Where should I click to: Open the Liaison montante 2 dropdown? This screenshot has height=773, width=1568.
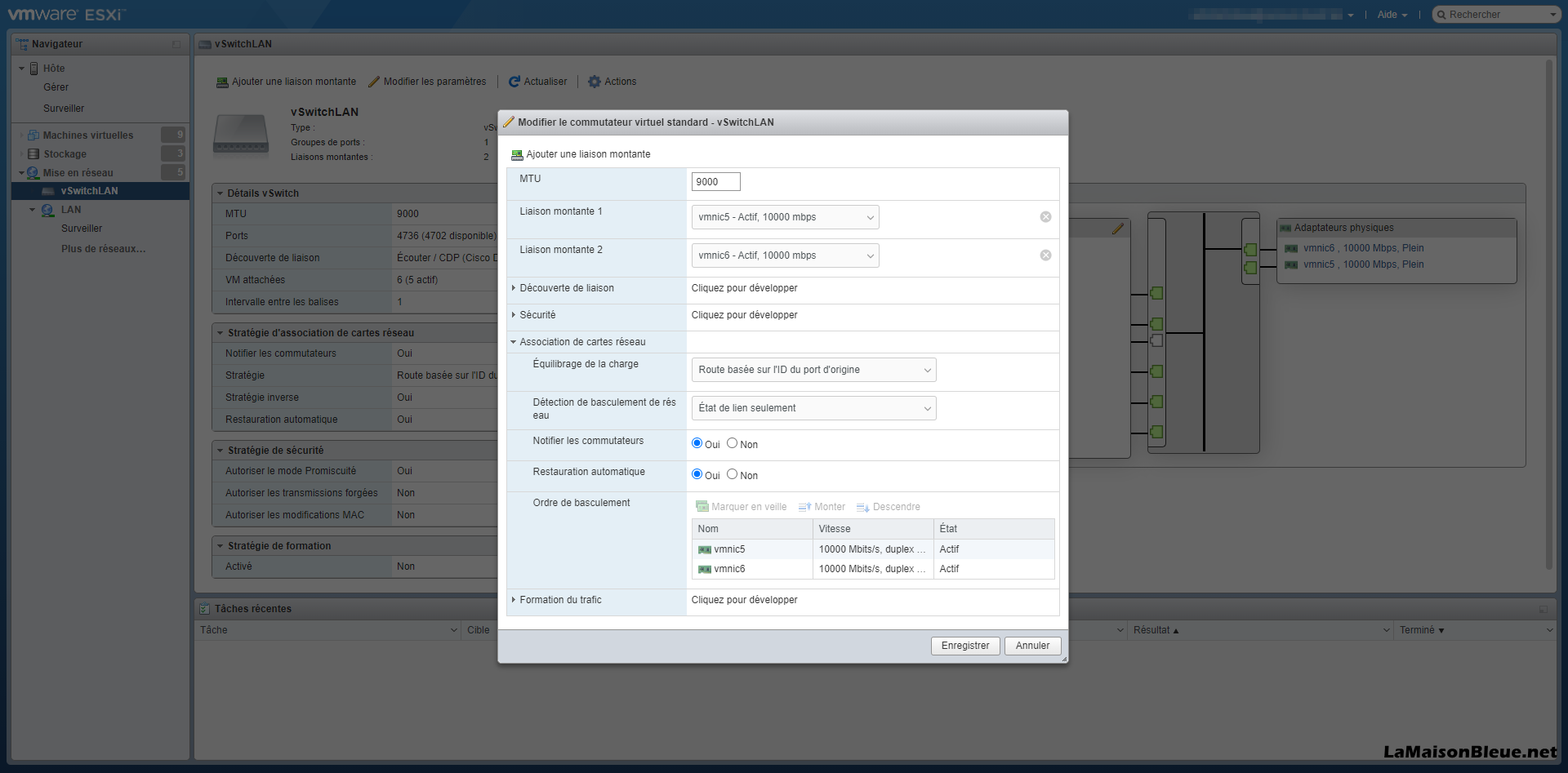coord(785,255)
